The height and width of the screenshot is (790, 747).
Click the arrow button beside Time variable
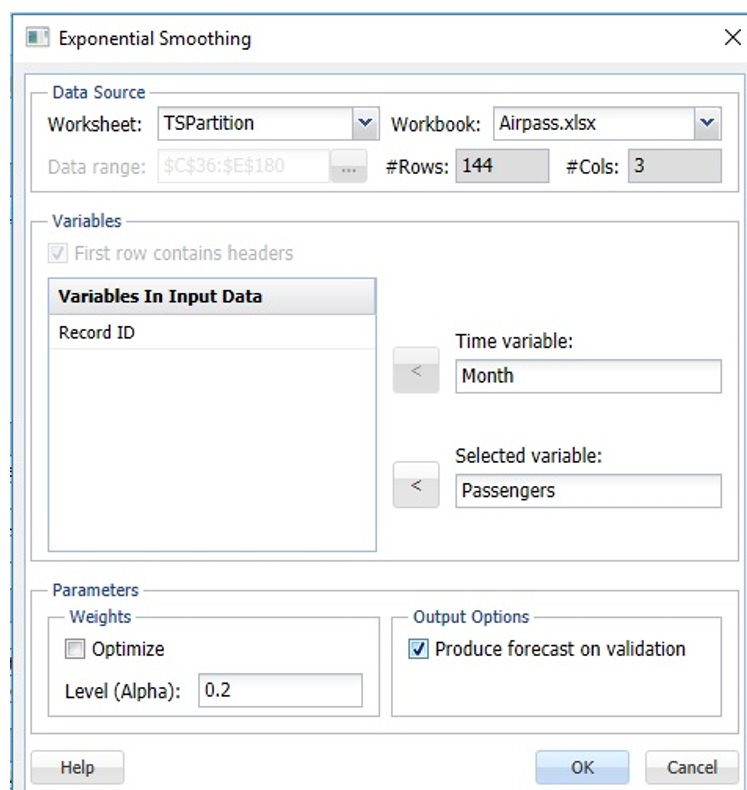pyautogui.click(x=416, y=371)
